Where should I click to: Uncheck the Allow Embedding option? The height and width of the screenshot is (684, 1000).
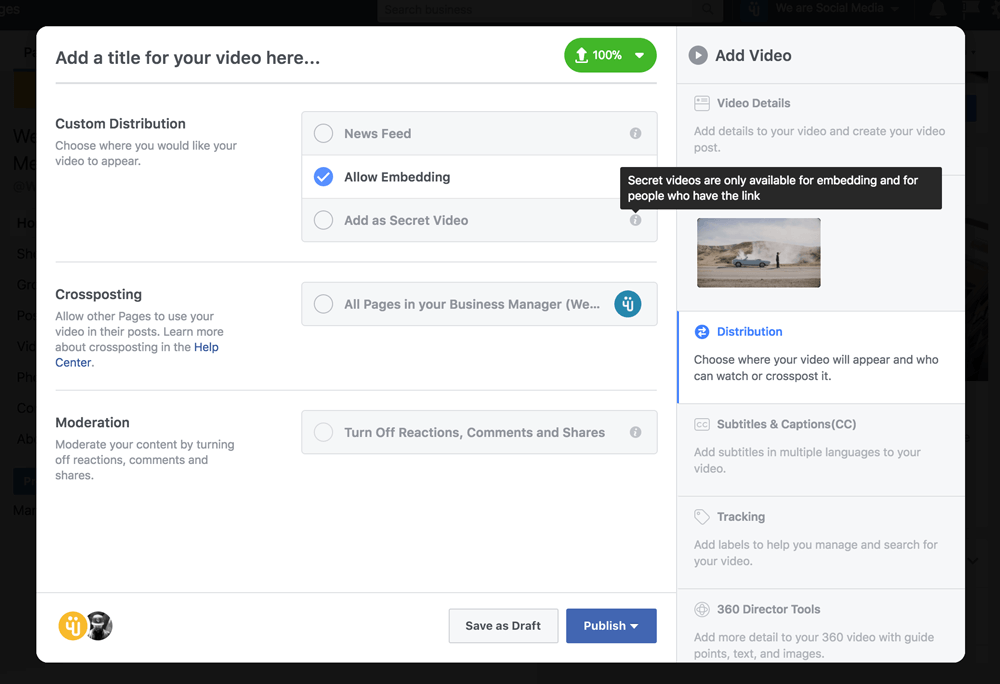(x=323, y=177)
